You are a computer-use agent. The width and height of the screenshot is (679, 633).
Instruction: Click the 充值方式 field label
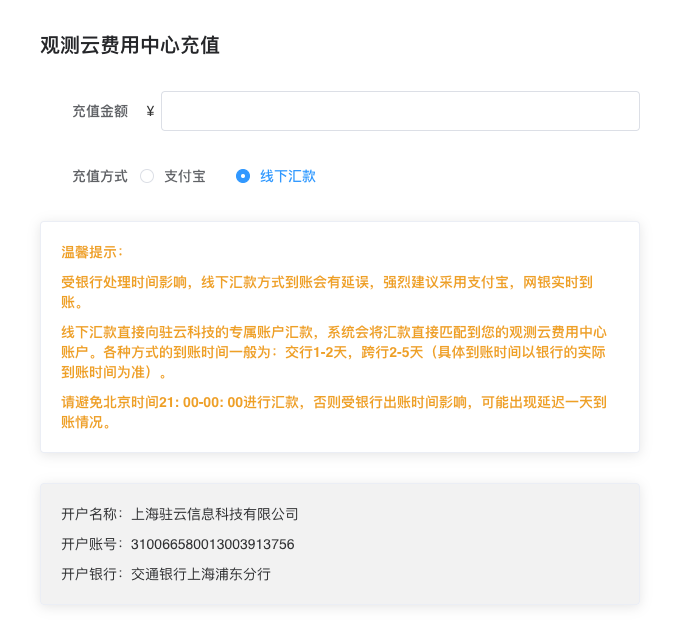(100, 176)
